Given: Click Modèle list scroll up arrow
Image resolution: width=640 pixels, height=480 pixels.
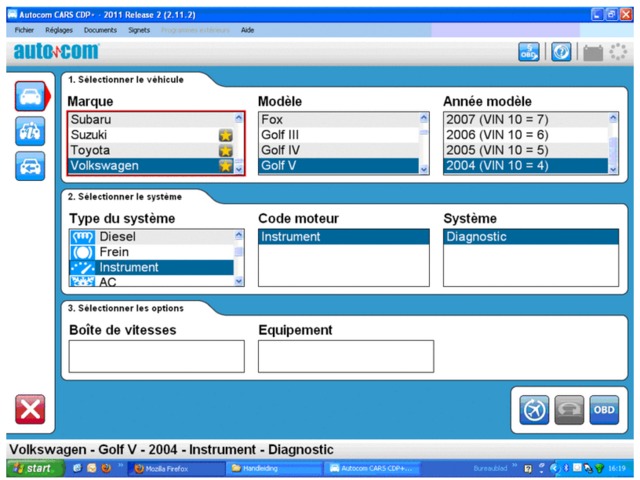Looking at the screenshot, I should pyautogui.click(x=424, y=118).
